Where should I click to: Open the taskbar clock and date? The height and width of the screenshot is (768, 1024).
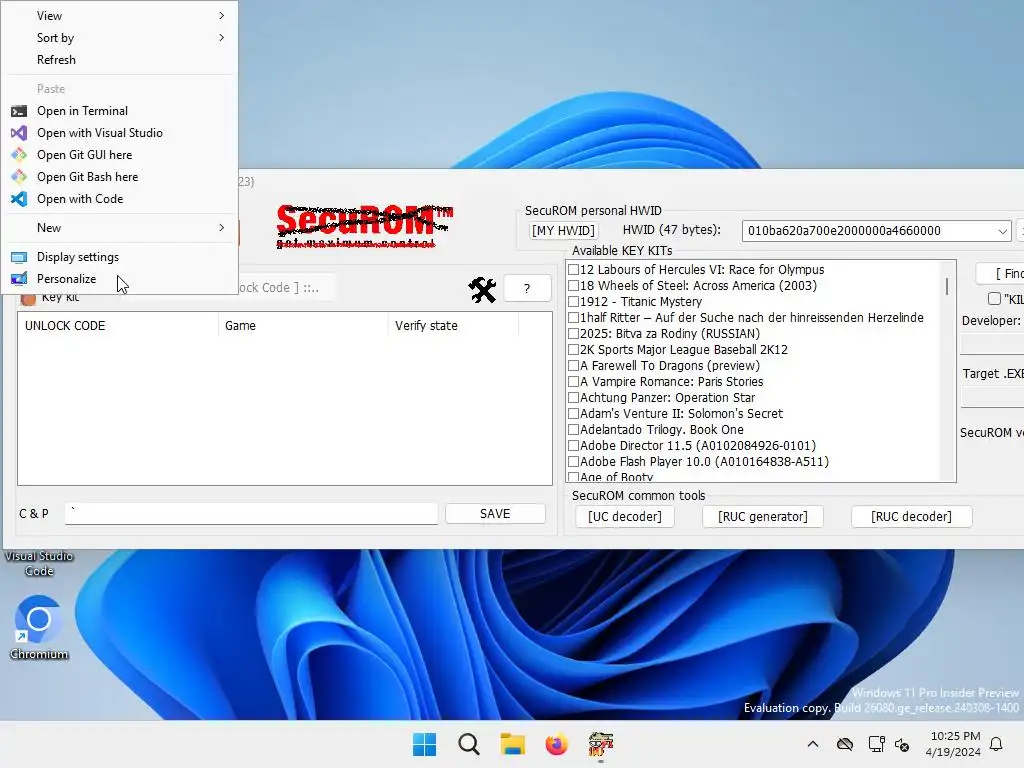coord(953,744)
